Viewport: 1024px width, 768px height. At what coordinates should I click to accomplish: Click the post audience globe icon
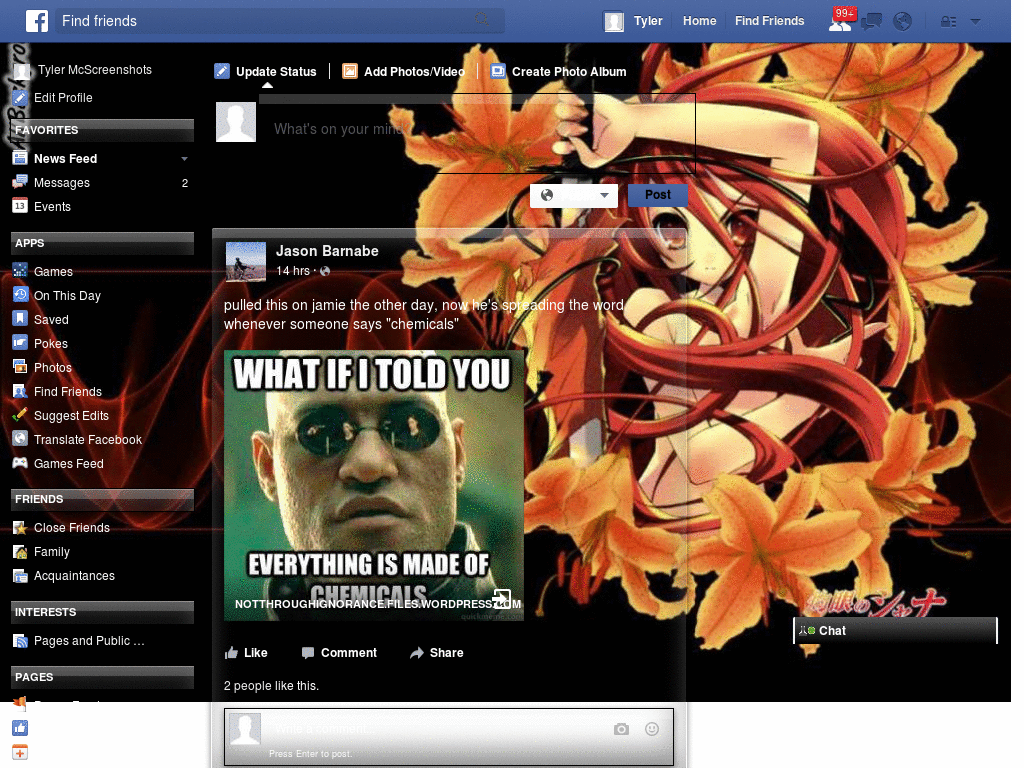pyautogui.click(x=325, y=271)
